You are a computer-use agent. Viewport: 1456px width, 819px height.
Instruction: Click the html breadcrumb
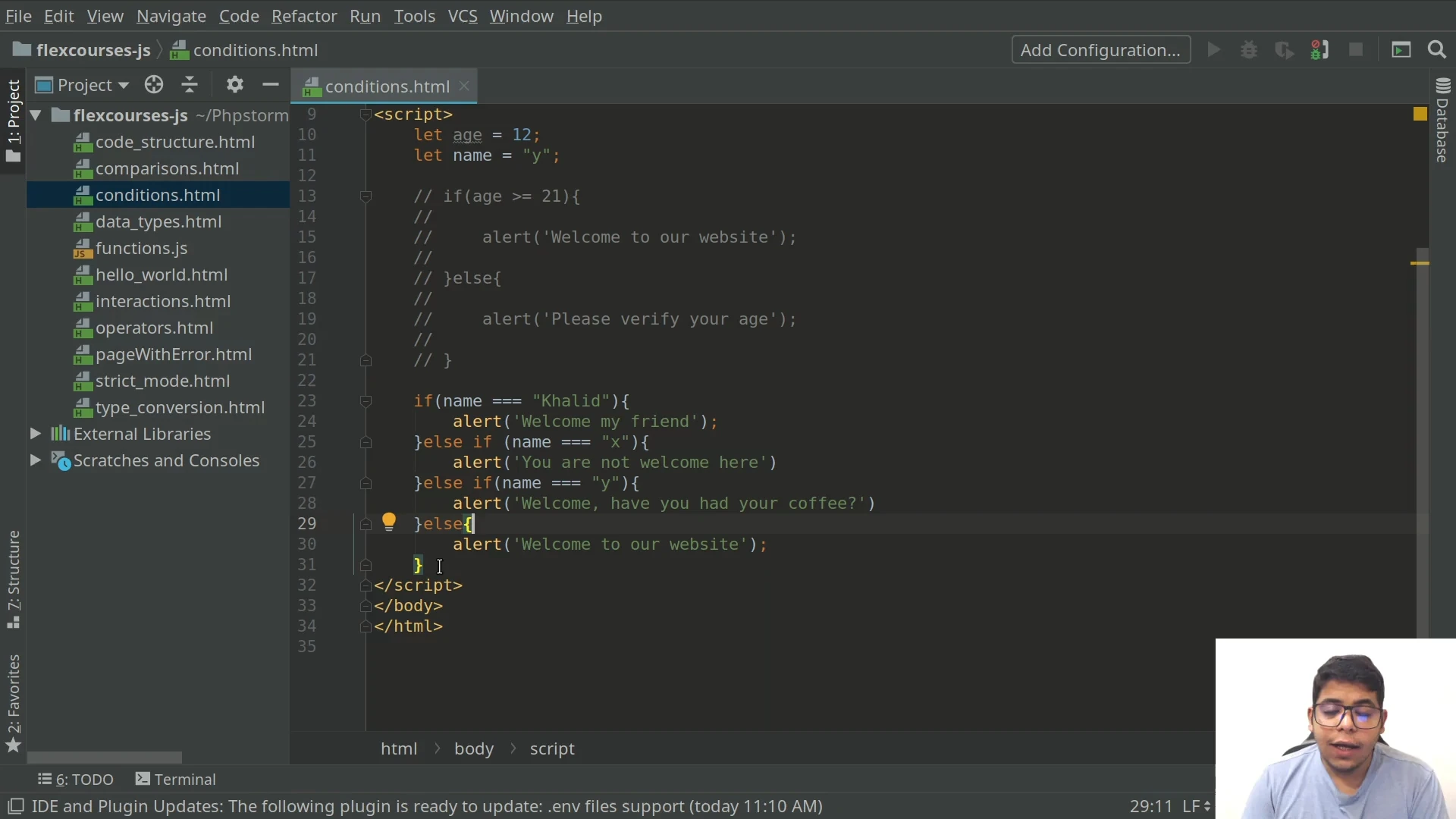[x=399, y=748]
